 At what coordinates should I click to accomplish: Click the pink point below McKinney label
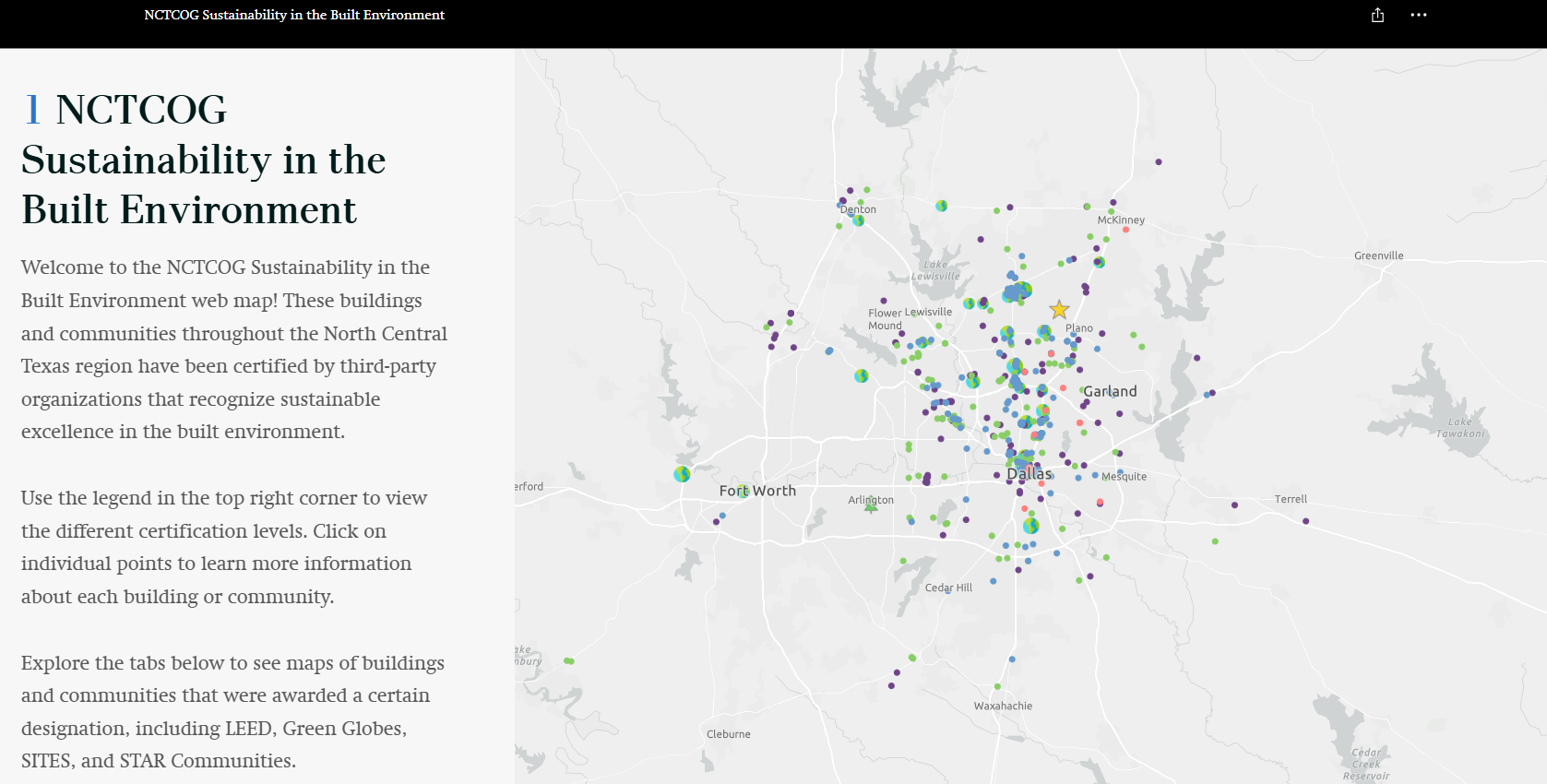[1125, 230]
